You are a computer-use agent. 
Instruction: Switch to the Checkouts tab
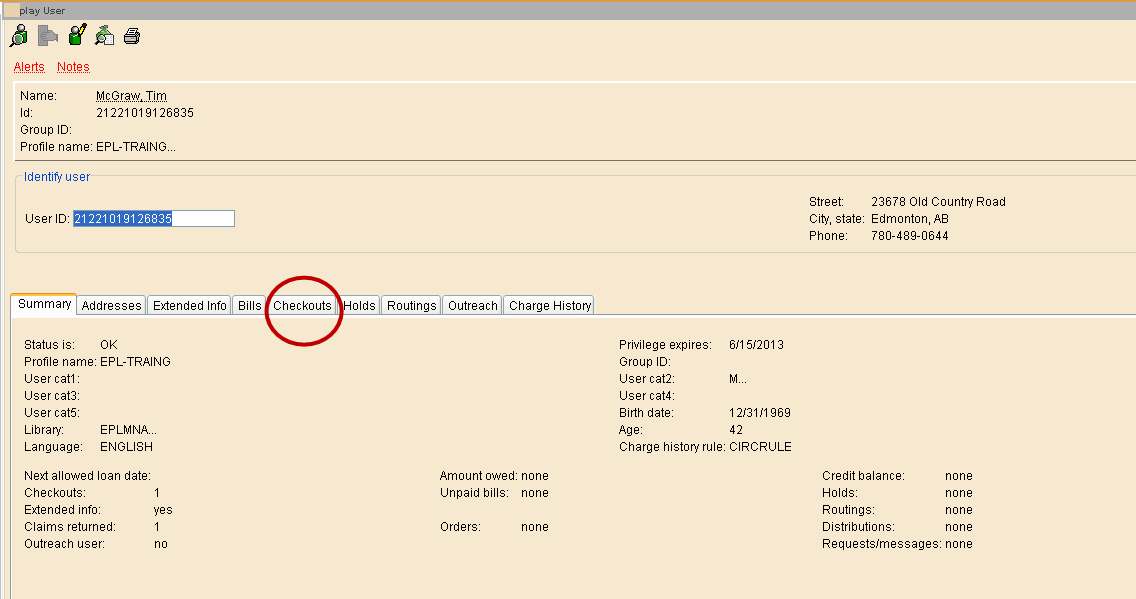[302, 305]
